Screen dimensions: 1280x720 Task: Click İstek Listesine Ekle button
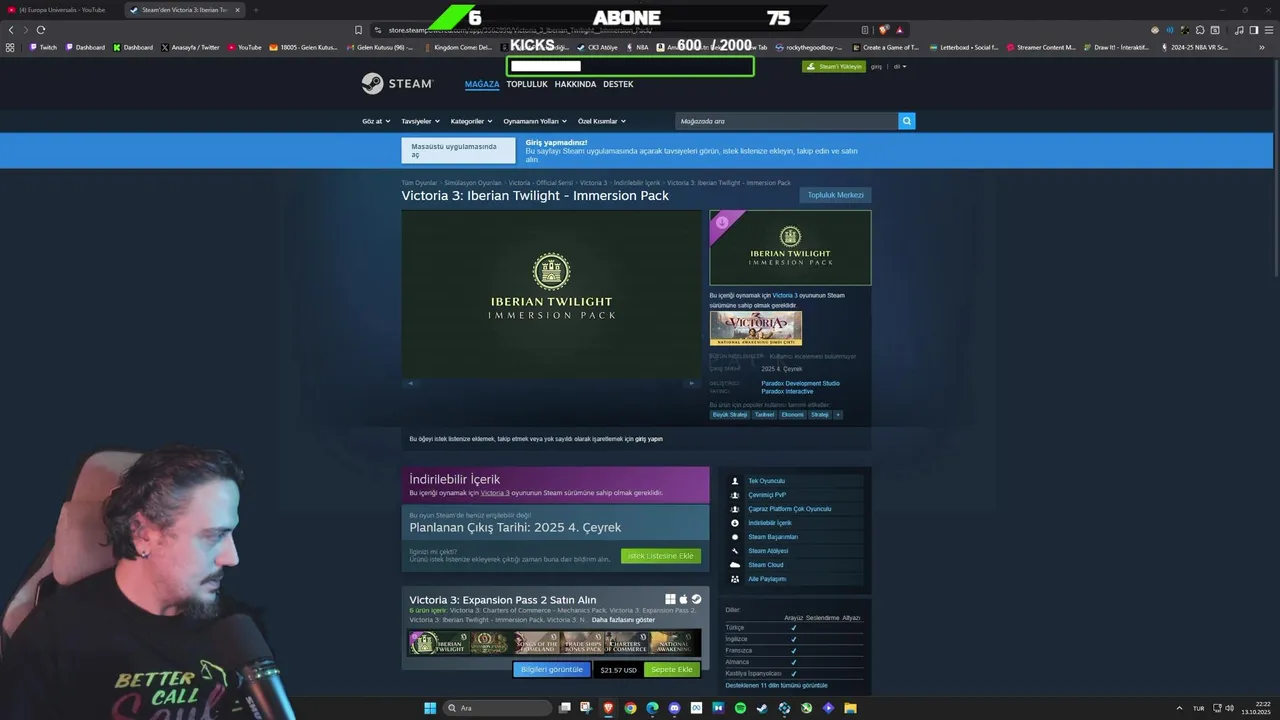click(x=660, y=556)
